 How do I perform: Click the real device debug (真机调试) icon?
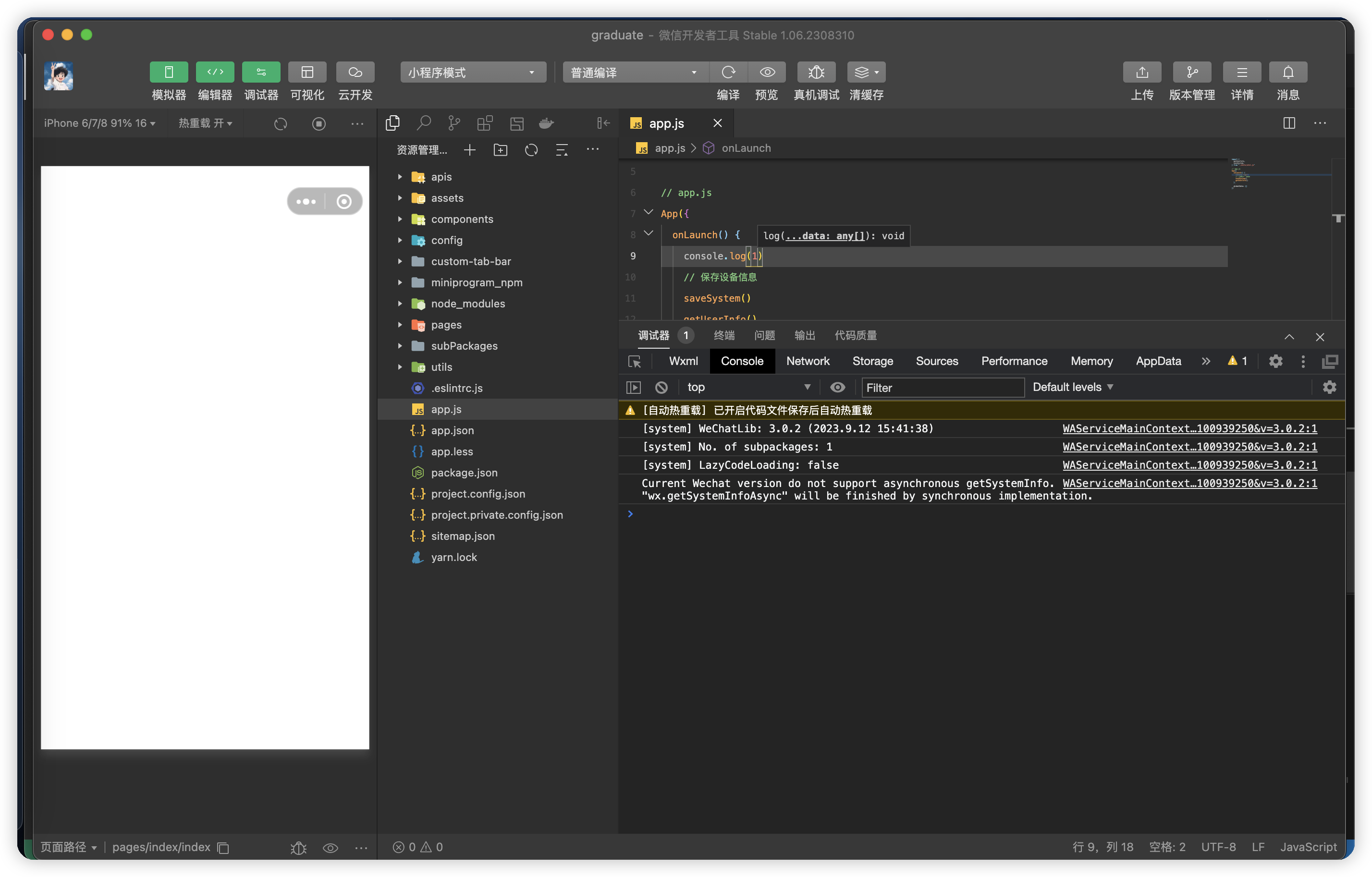coord(816,73)
